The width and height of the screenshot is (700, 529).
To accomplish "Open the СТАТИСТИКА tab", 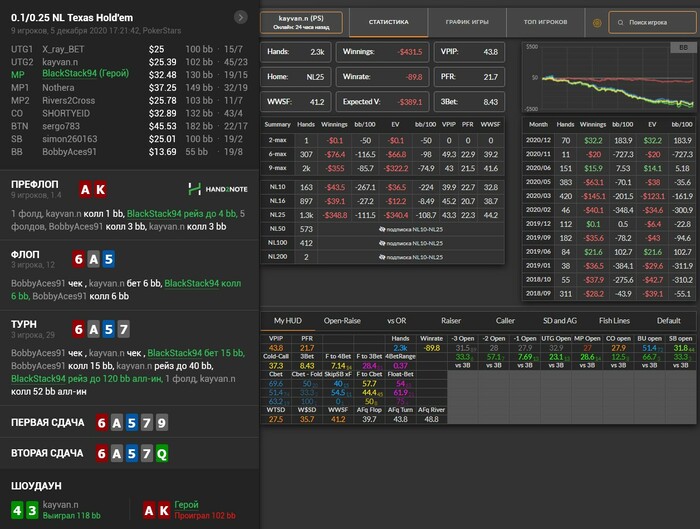I will click(x=388, y=22).
